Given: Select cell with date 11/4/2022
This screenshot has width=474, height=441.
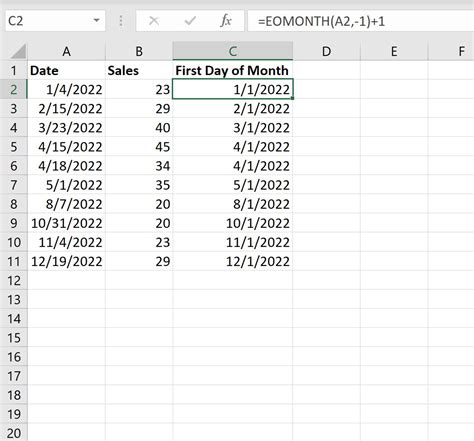Looking at the screenshot, I should click(66, 242).
